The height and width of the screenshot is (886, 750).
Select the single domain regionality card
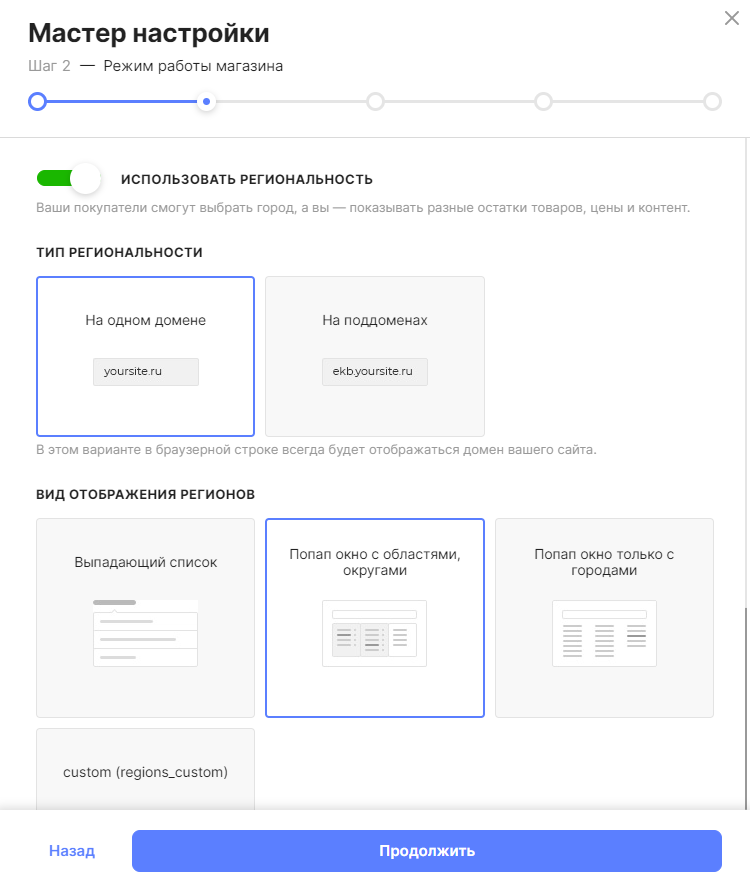click(145, 356)
